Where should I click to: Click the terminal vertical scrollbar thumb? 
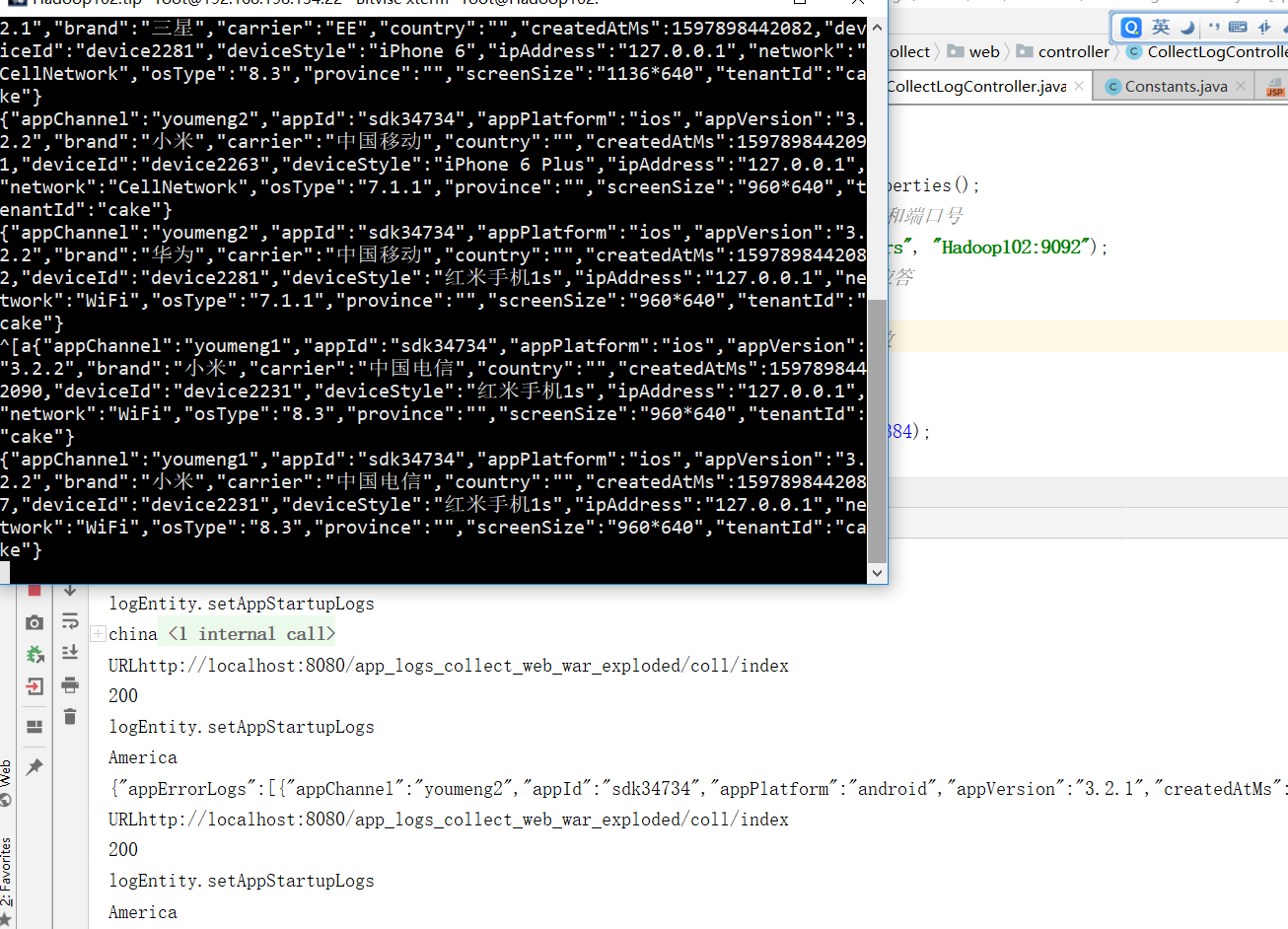coord(877,430)
